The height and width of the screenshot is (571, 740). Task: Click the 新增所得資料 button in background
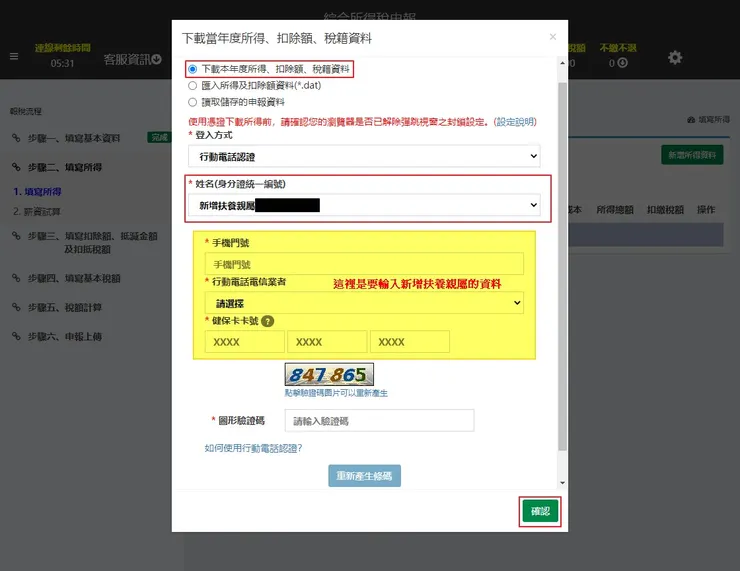coord(692,155)
